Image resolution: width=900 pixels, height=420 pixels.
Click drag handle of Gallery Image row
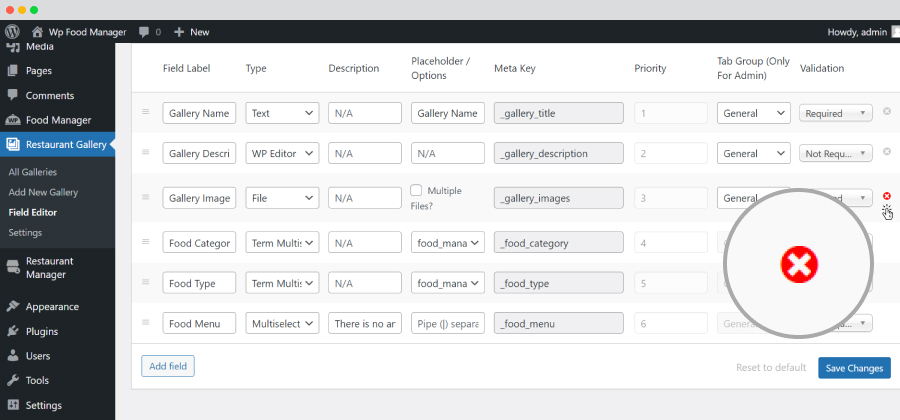pyautogui.click(x=146, y=197)
